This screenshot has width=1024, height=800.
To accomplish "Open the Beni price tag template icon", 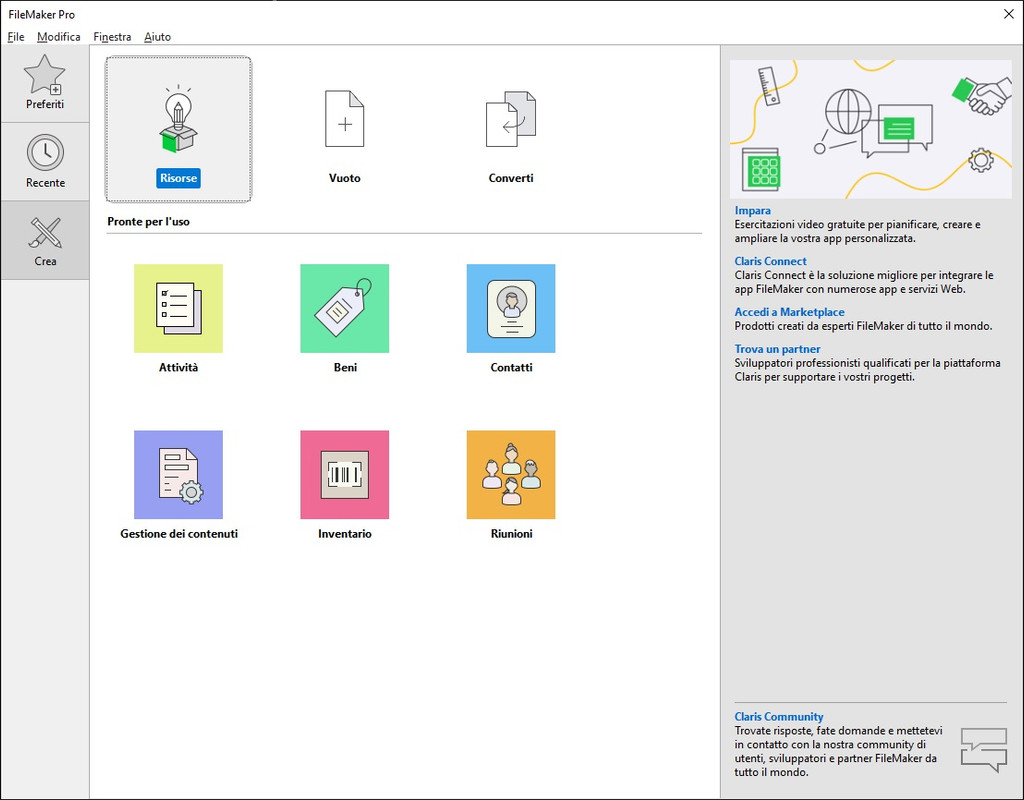I will 345,308.
